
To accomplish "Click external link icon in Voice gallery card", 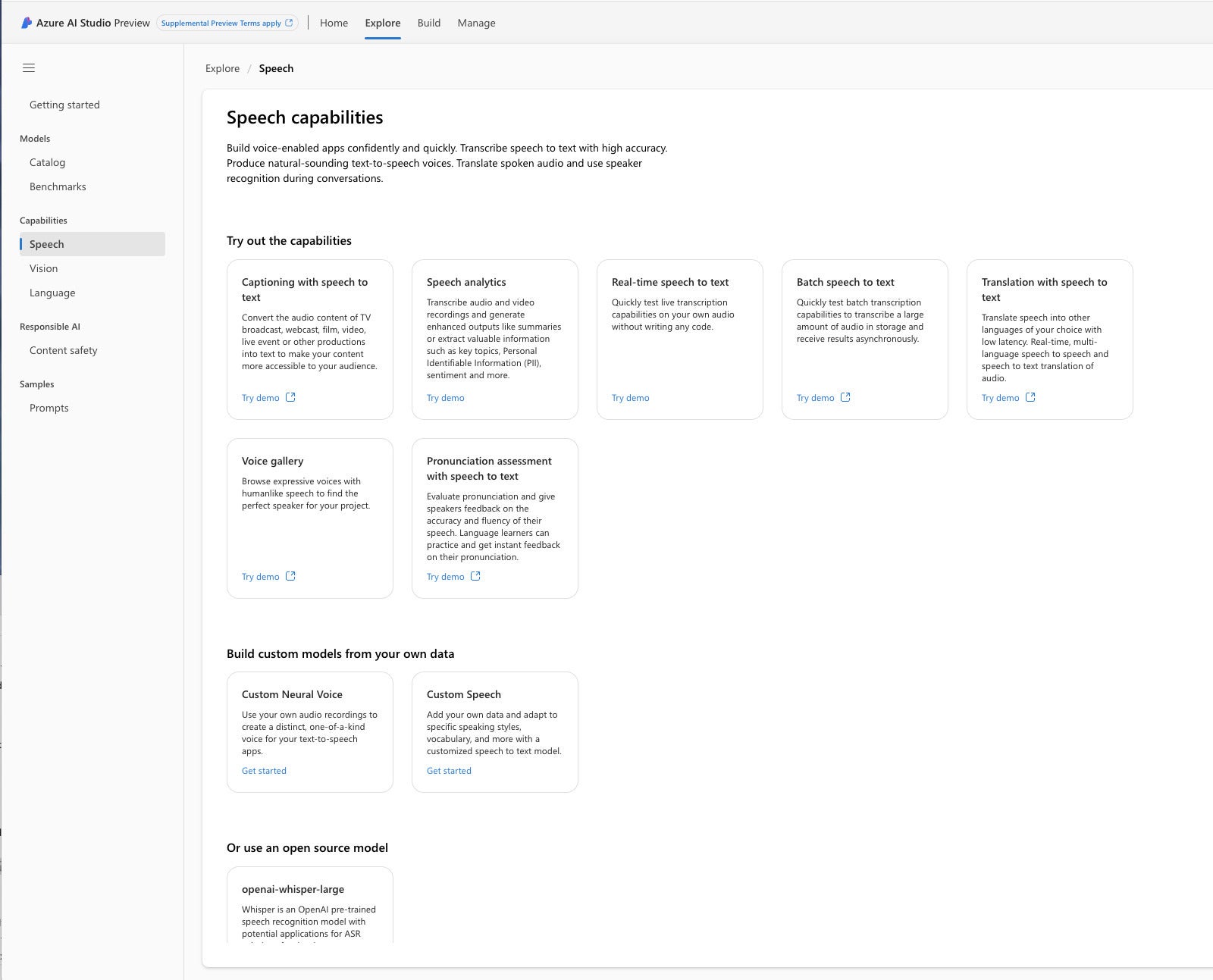I will tap(290, 576).
